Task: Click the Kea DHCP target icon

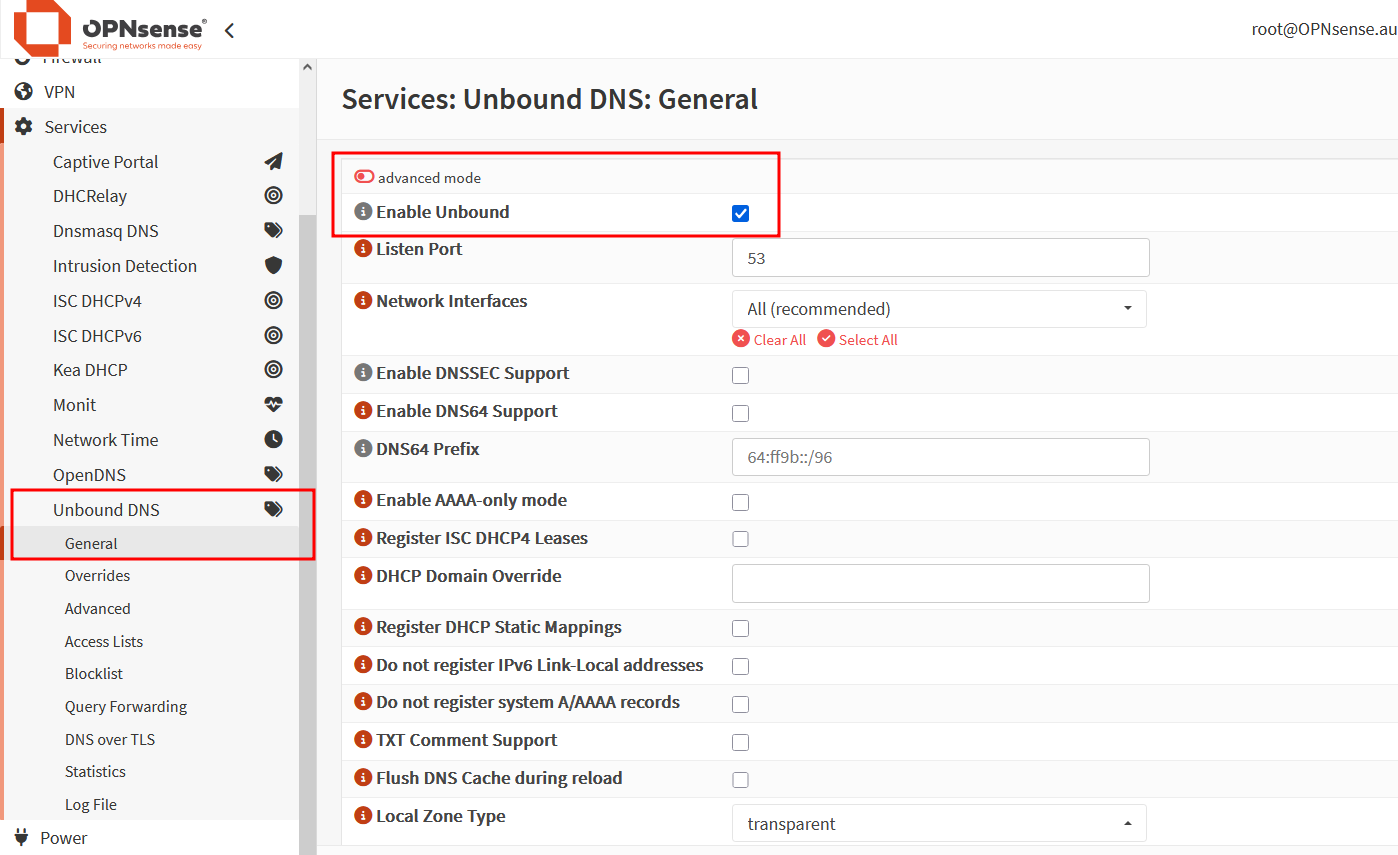Action: [x=273, y=370]
